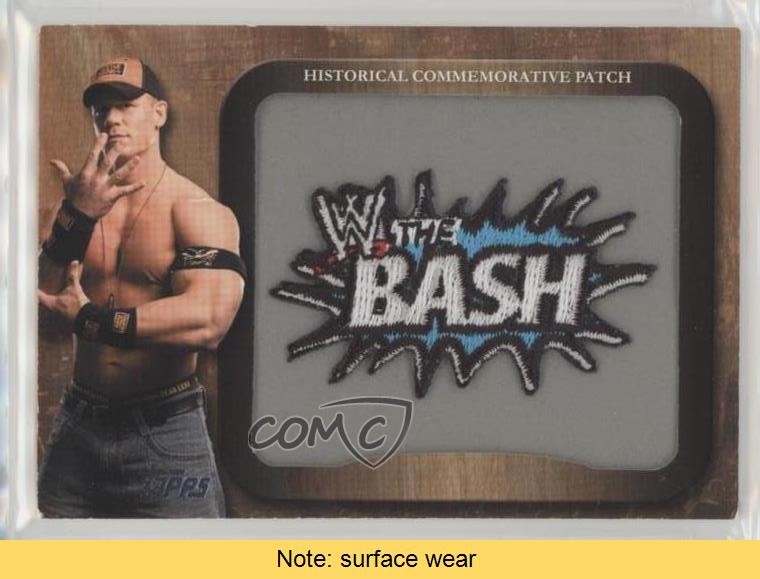The image size is (760, 579).
Task: Click the black wristband on the lower arm
Action: coord(107,324)
